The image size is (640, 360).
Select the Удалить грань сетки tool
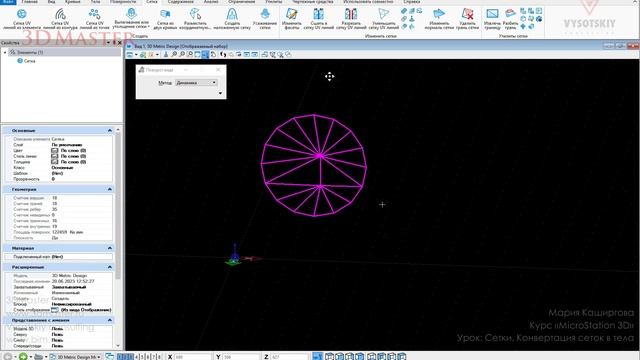467,19
